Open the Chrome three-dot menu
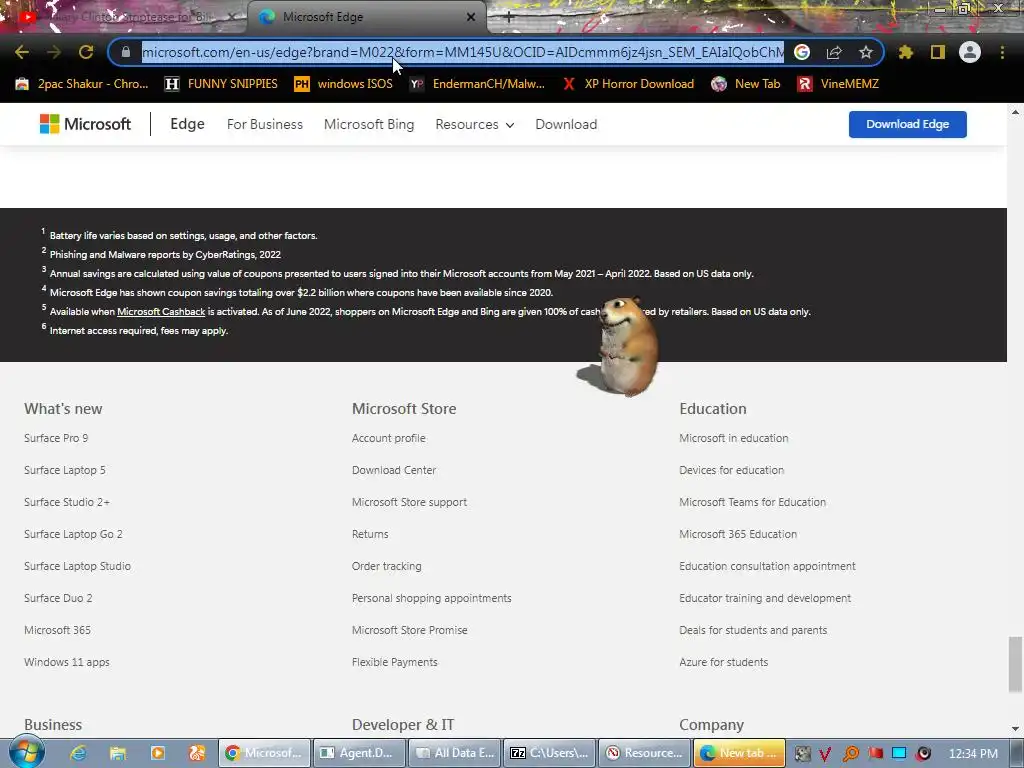Image resolution: width=1024 pixels, height=768 pixels. pos(1002,52)
